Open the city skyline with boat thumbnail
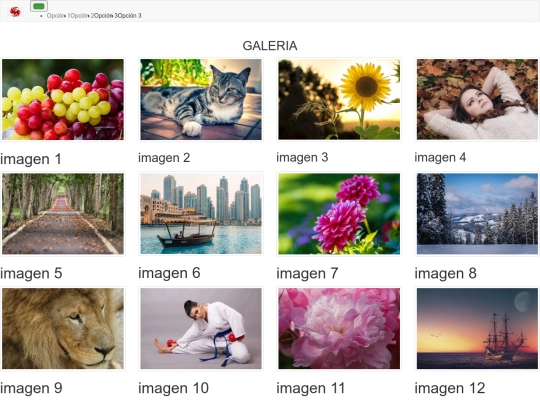The width and height of the screenshot is (540, 405). tap(201, 214)
